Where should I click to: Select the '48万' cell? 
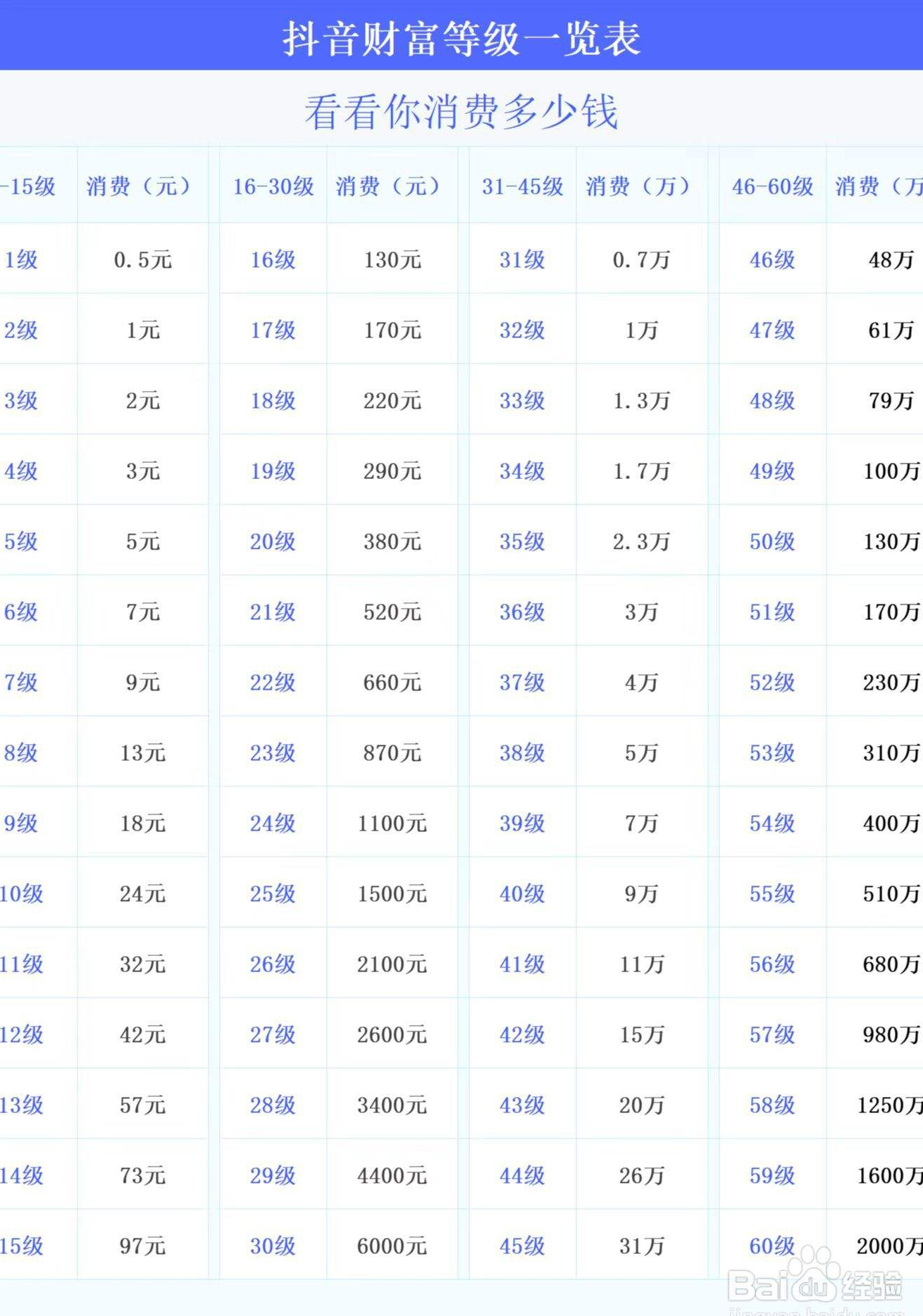[891, 260]
